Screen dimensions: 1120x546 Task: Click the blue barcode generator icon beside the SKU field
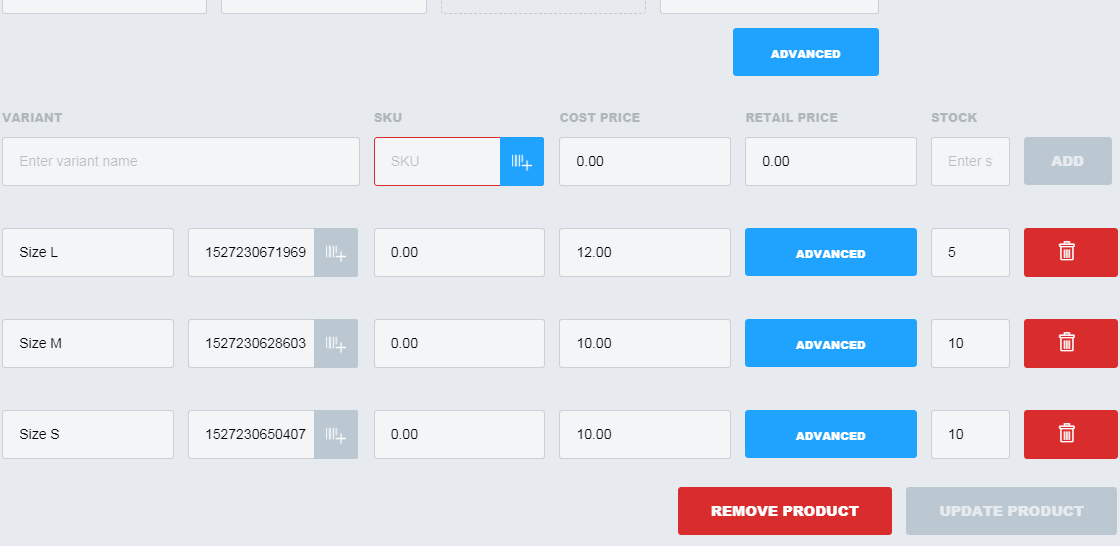coord(522,162)
